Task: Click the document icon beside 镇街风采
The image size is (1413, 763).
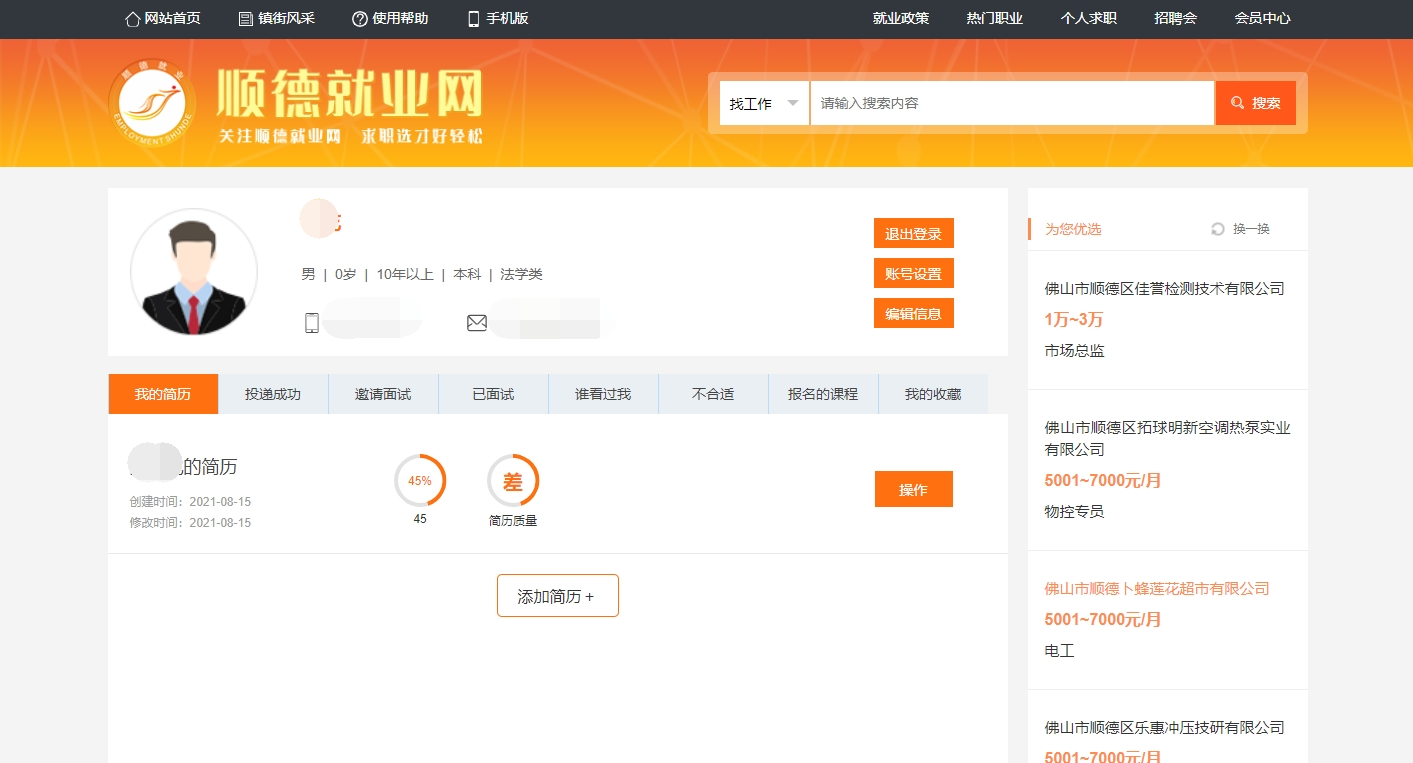Action: click(x=246, y=19)
